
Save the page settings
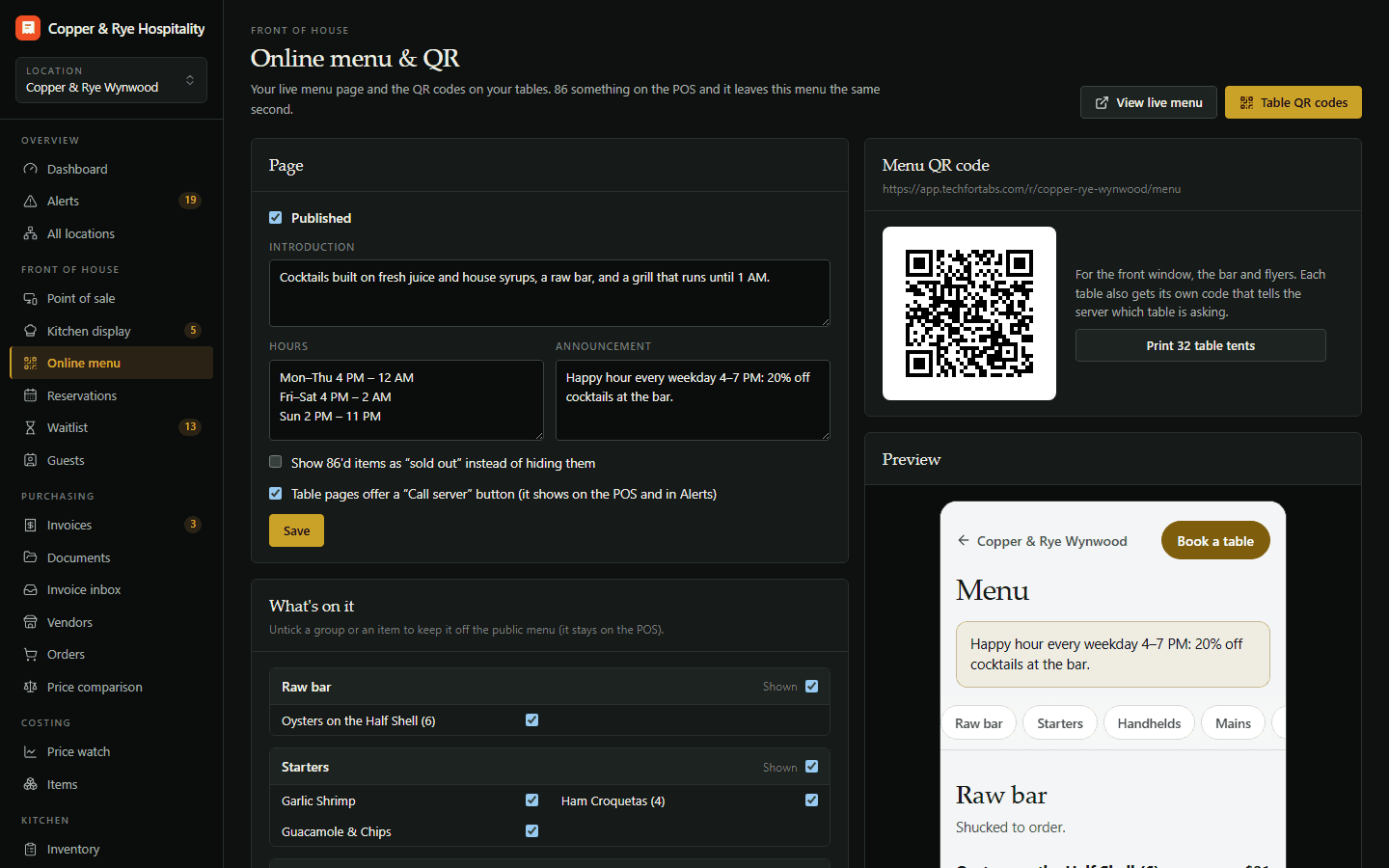pos(296,530)
